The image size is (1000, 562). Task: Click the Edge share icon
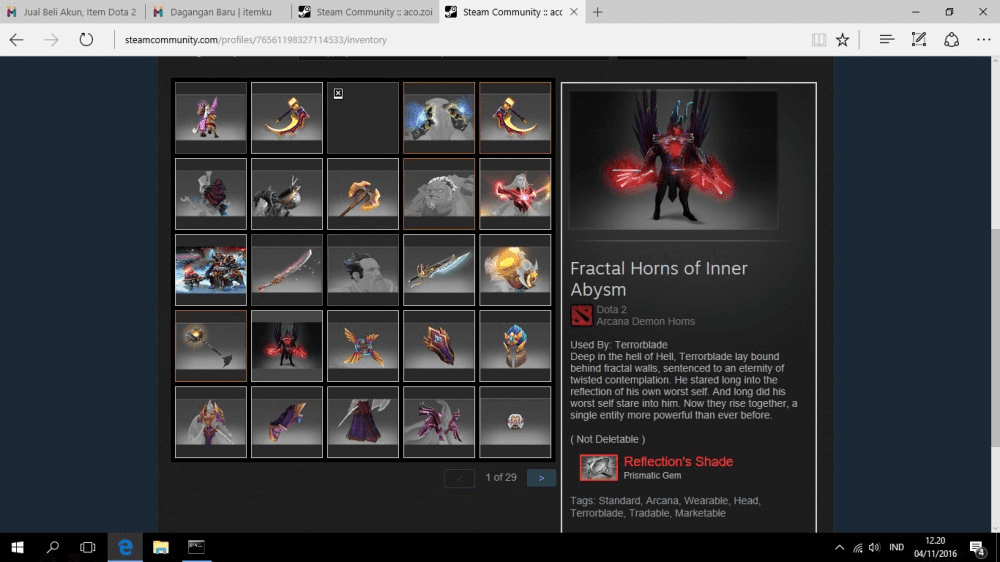pos(952,40)
